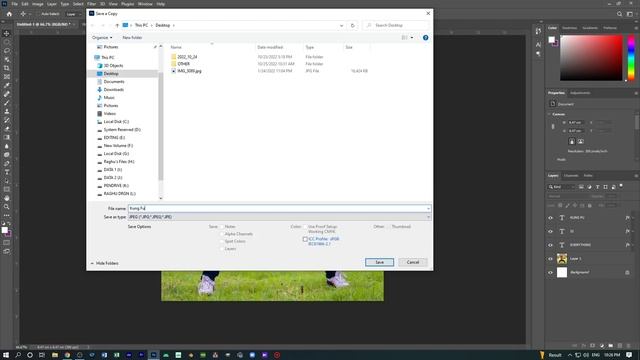The image size is (640, 360).
Task: Open the view options dropdown arrow
Action: tap(411, 38)
